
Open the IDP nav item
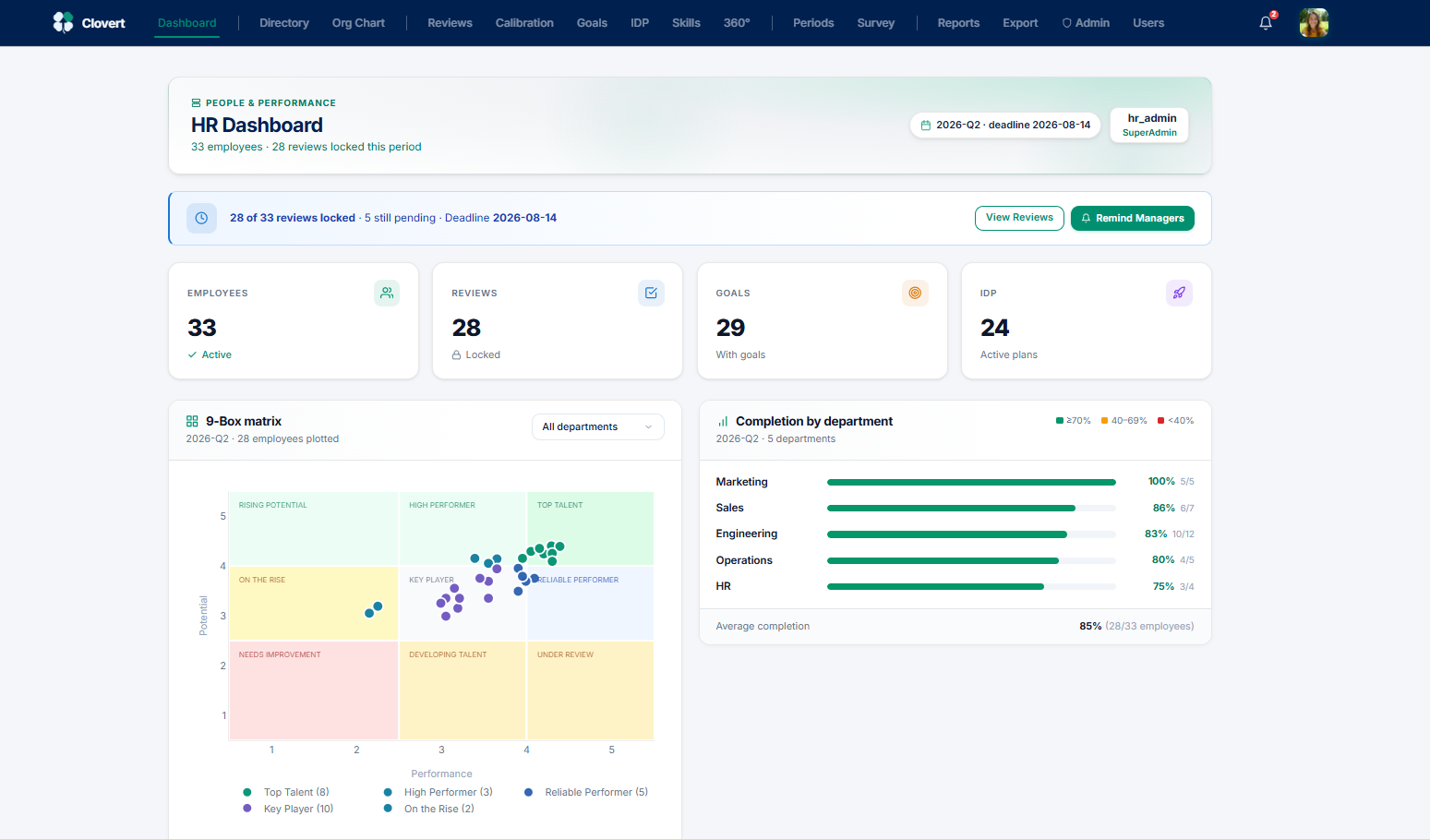(640, 23)
